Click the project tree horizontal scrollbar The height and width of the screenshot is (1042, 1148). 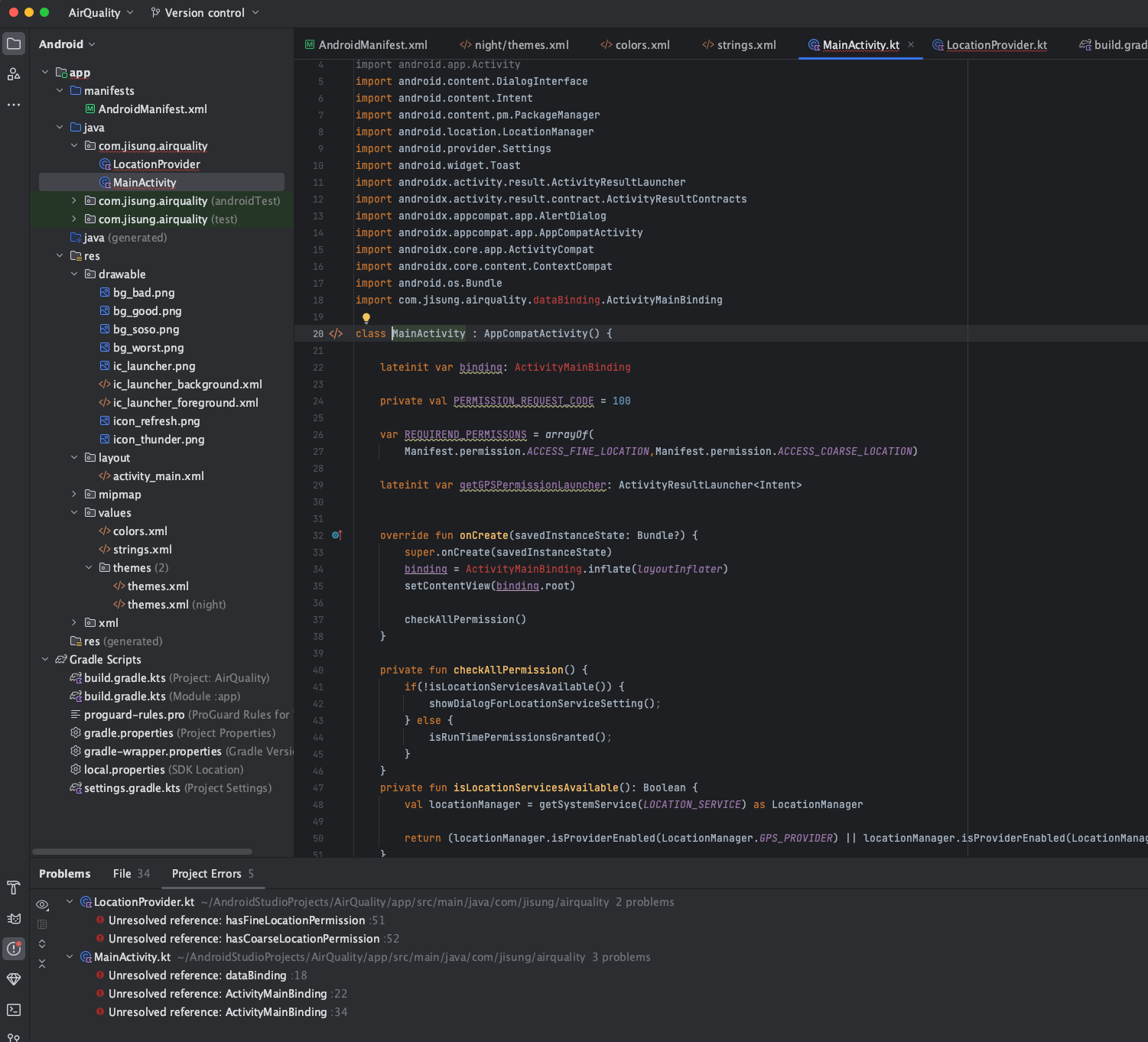click(x=142, y=851)
